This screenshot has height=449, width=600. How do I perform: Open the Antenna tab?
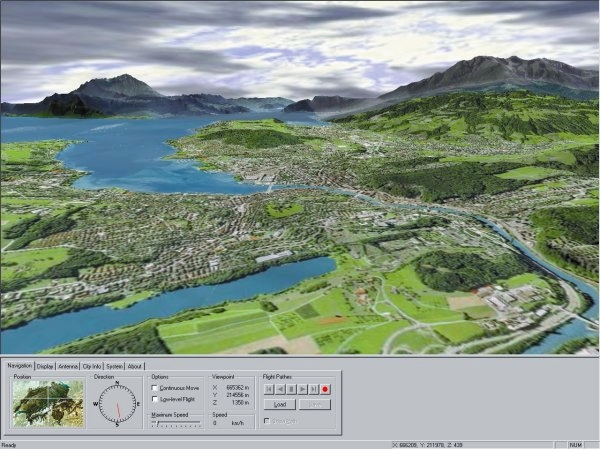(68, 366)
